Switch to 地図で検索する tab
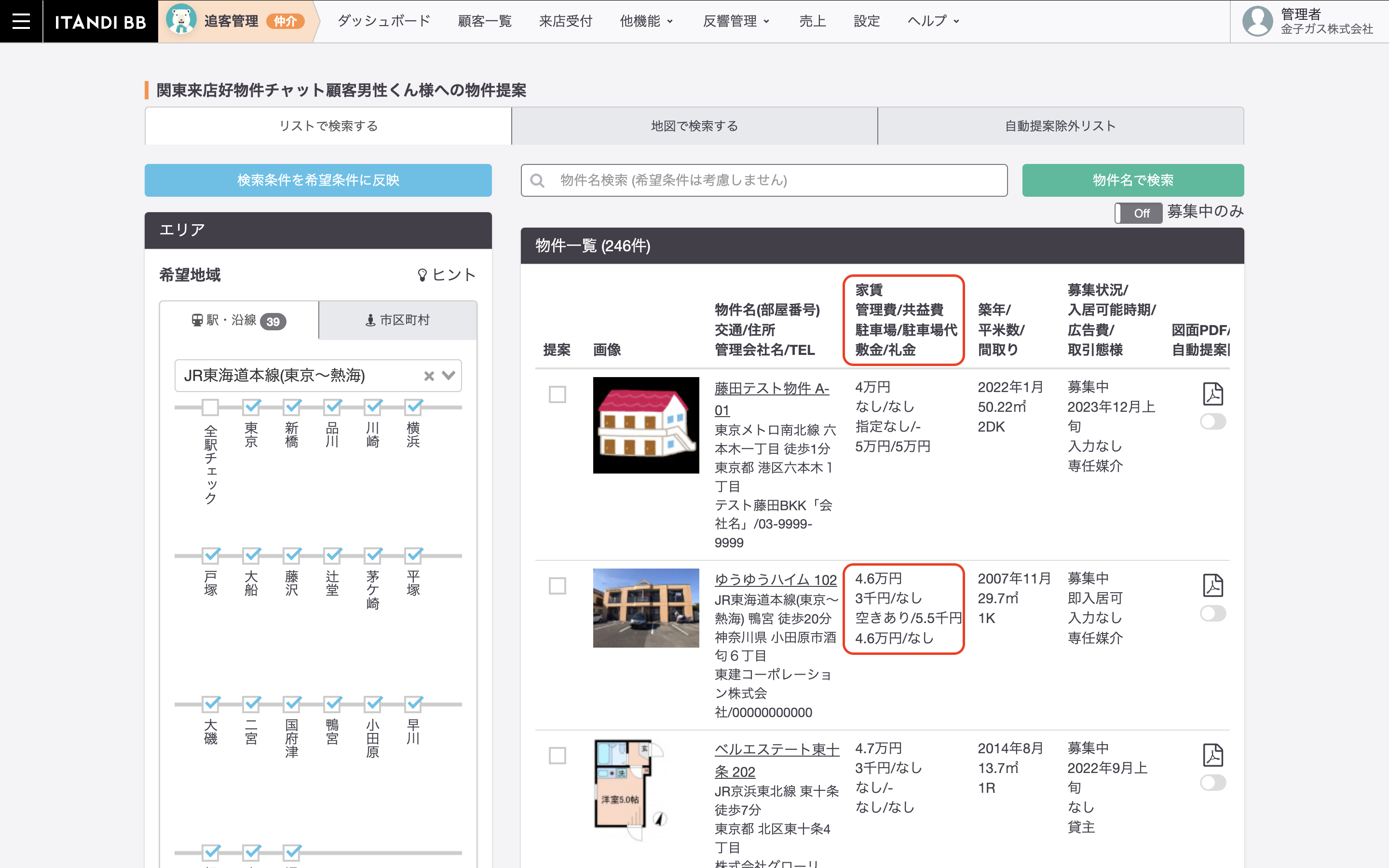Viewport: 1389px width, 868px height. click(694, 126)
